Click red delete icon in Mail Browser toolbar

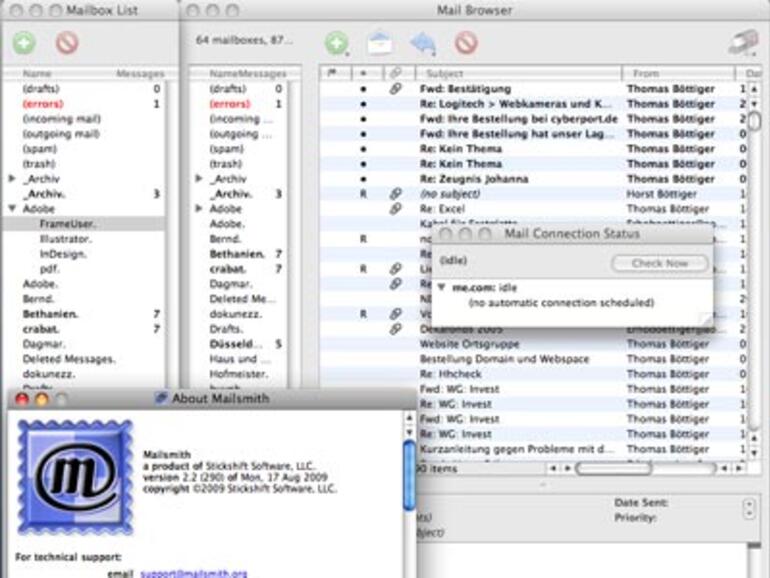click(466, 43)
